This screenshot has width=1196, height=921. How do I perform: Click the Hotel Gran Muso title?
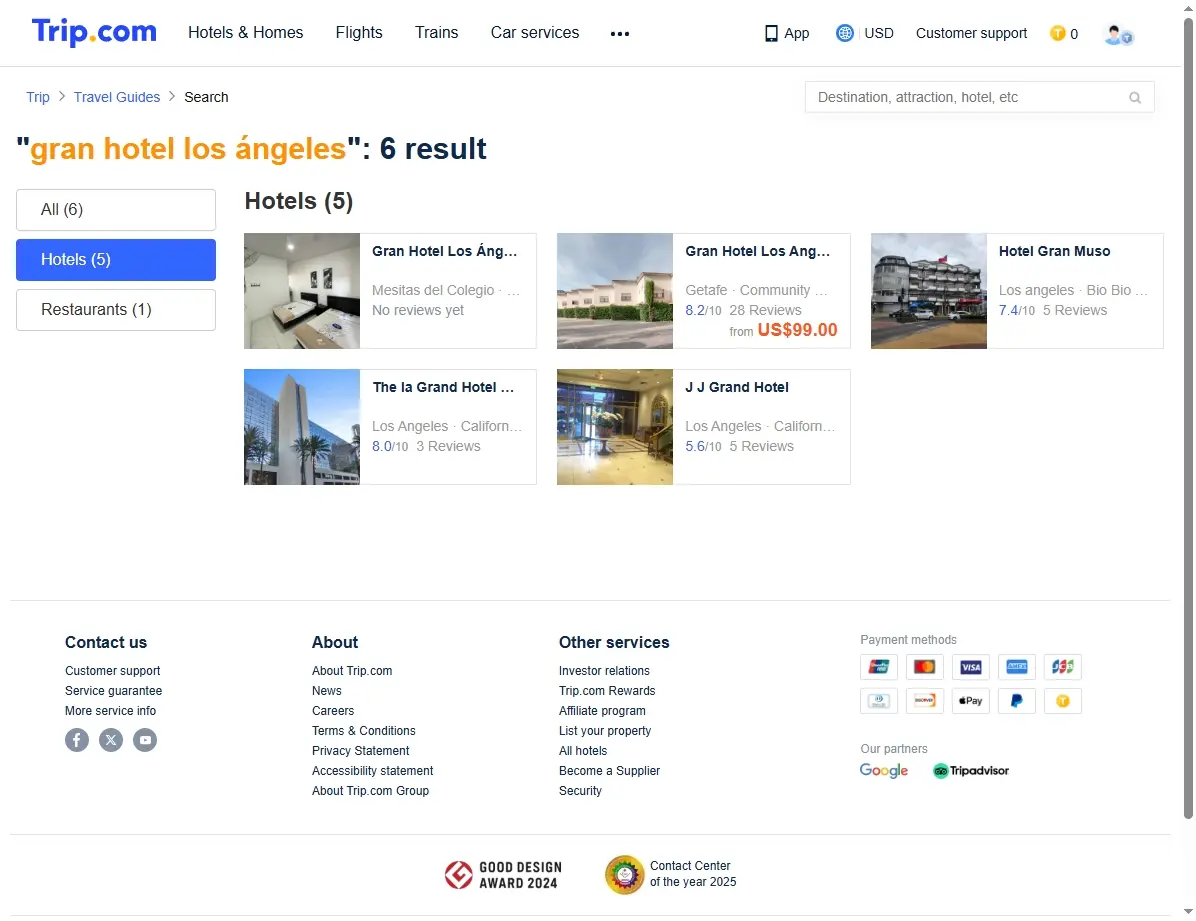click(1054, 252)
